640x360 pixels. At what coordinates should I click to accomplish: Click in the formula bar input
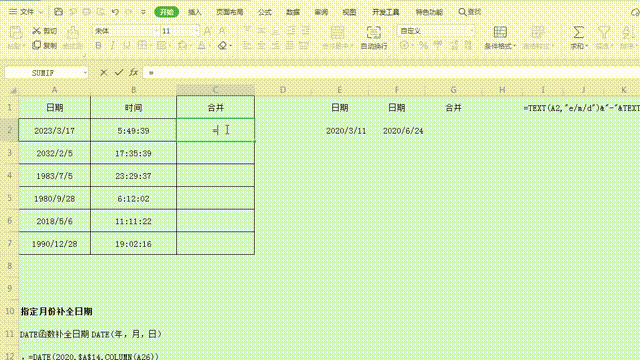(392, 73)
